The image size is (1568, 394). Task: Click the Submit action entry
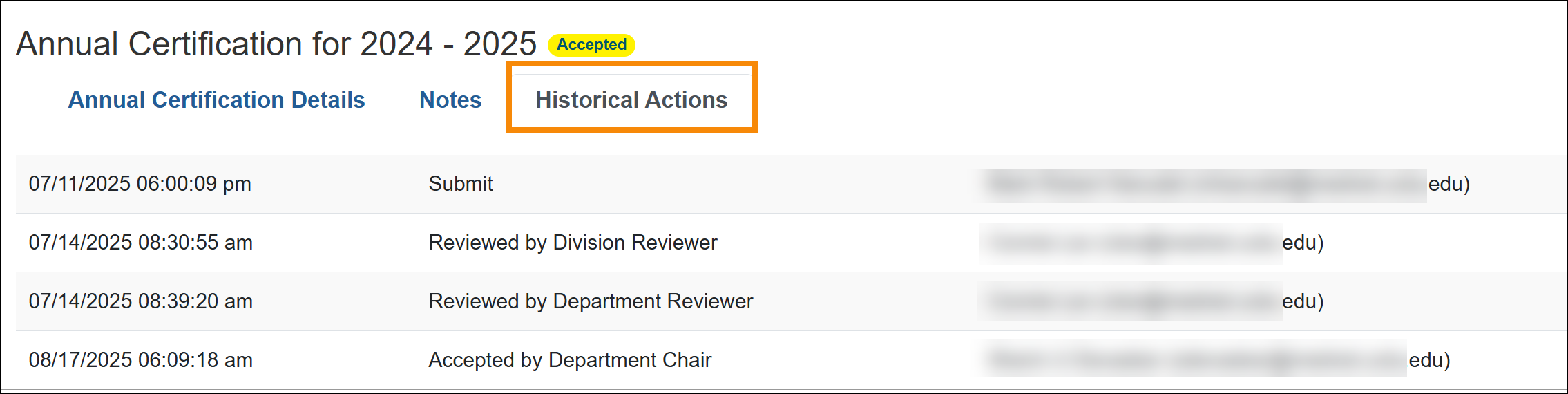tap(461, 184)
